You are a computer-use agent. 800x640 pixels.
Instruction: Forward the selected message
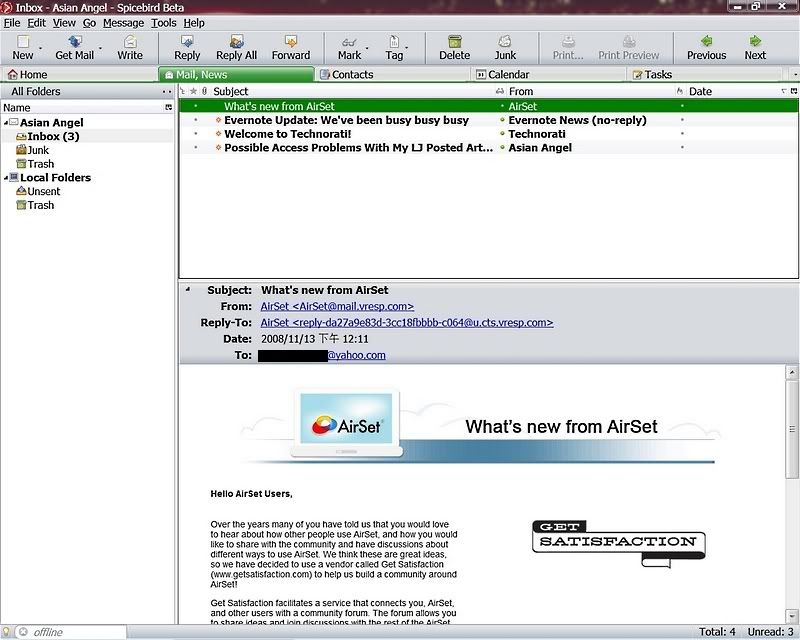[291, 41]
